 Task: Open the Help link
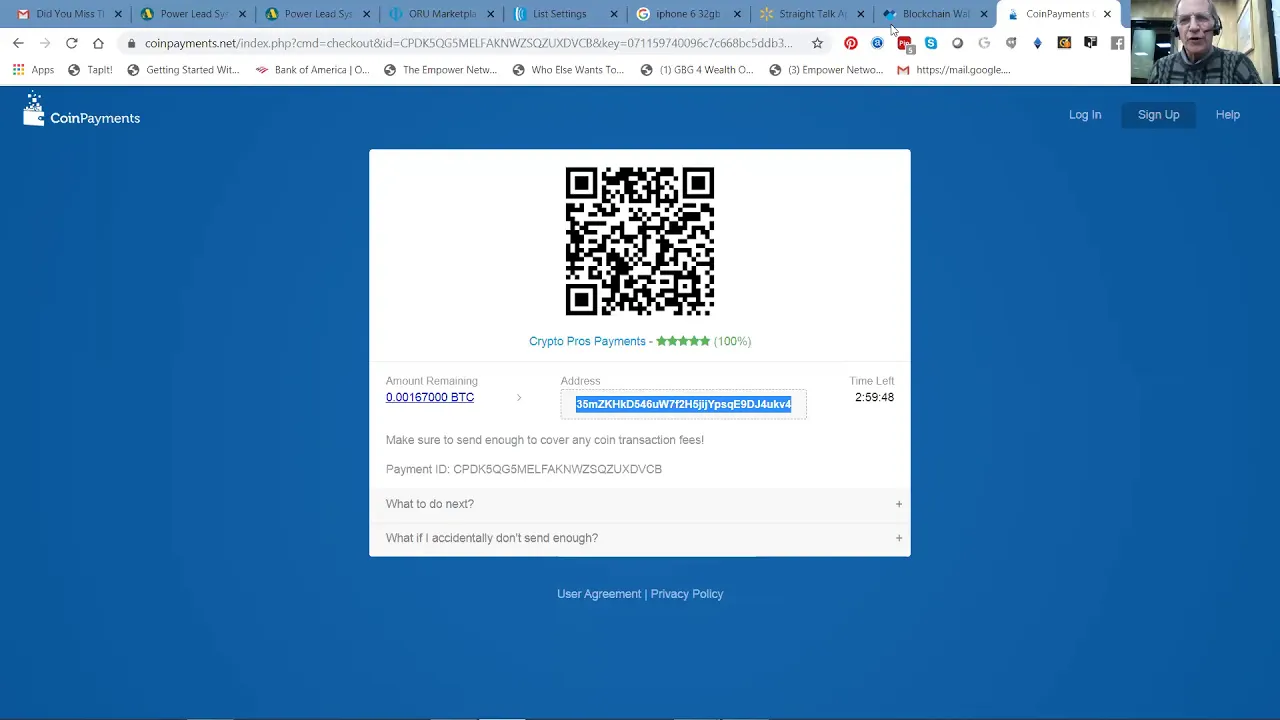pos(1228,115)
